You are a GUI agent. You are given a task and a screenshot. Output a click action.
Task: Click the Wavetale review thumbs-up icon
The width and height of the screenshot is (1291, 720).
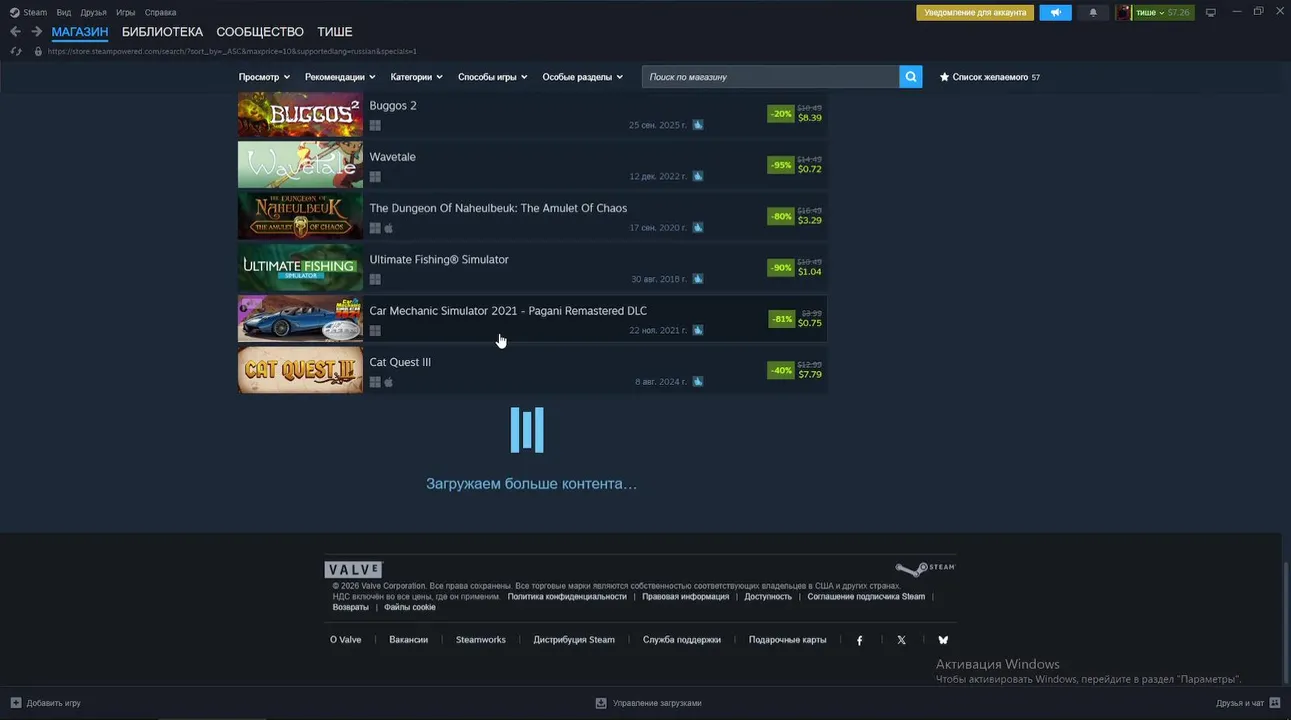click(698, 176)
